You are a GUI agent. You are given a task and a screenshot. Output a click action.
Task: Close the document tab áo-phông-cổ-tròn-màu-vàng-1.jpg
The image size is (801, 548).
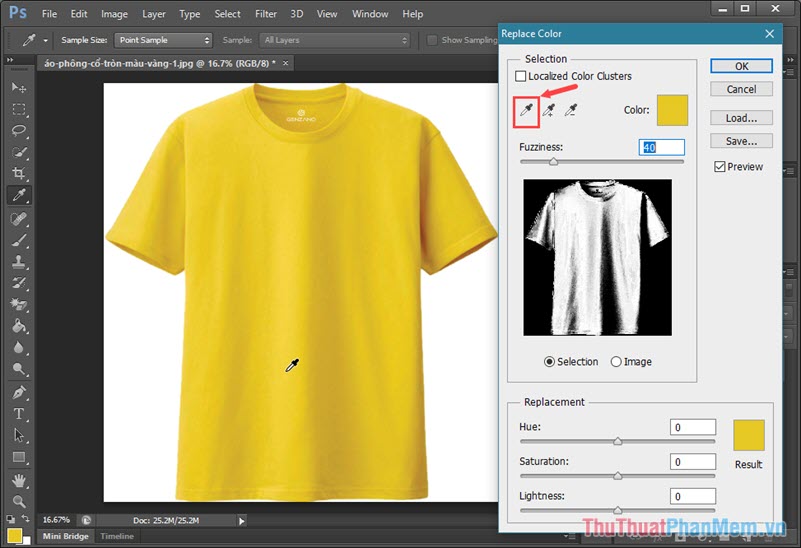[286, 63]
